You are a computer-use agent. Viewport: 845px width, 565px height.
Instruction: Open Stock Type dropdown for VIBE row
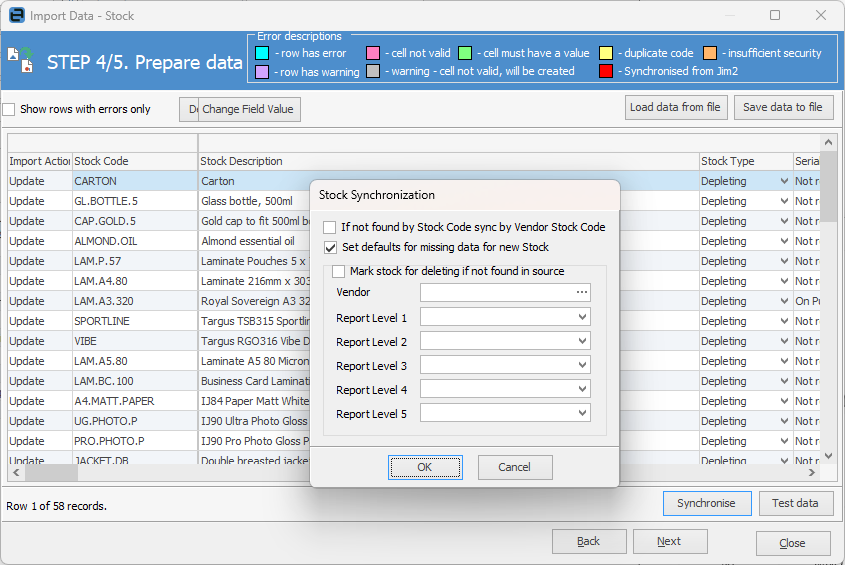click(784, 341)
